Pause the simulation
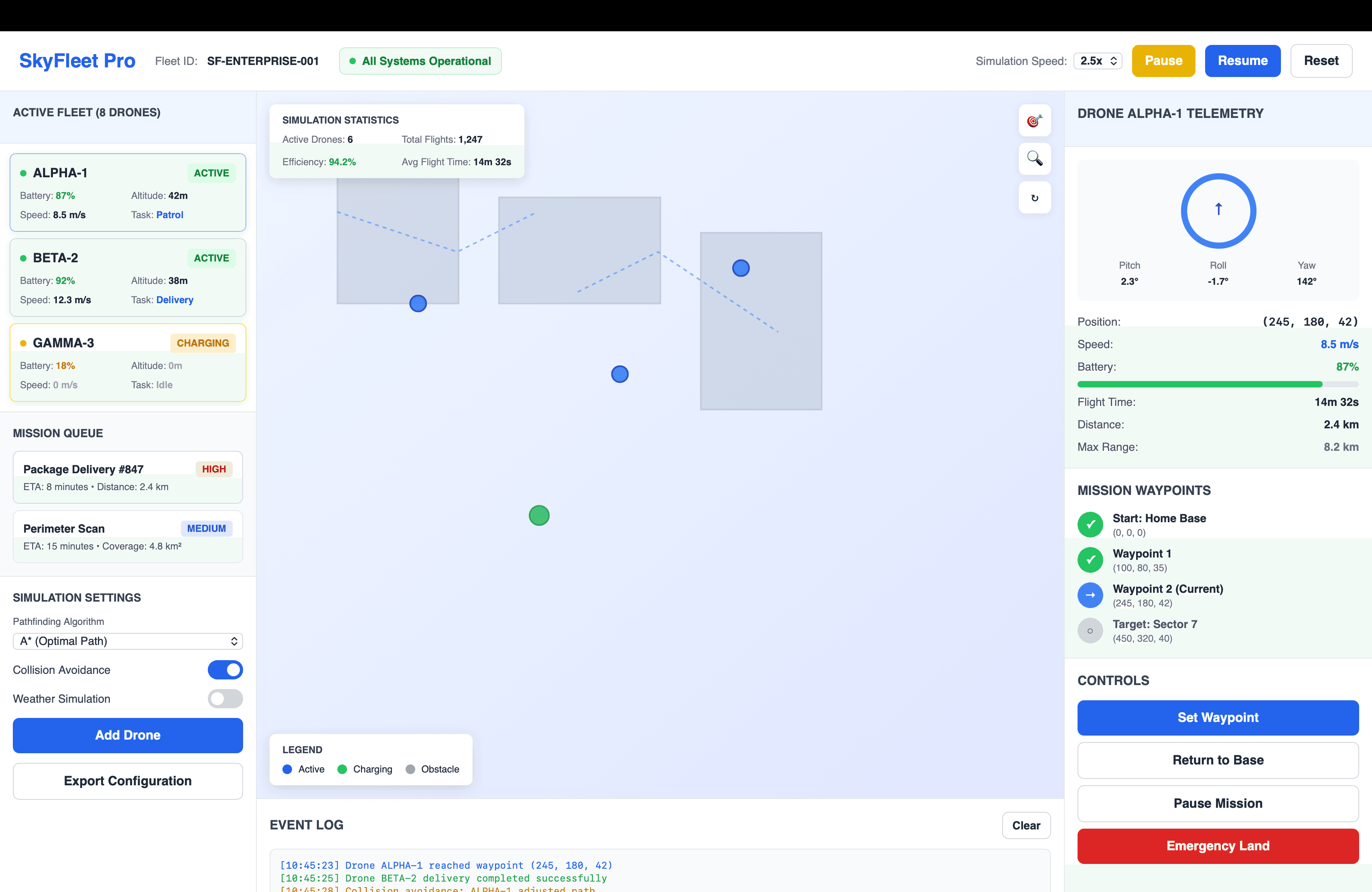This screenshot has height=892, width=1372. (1163, 61)
